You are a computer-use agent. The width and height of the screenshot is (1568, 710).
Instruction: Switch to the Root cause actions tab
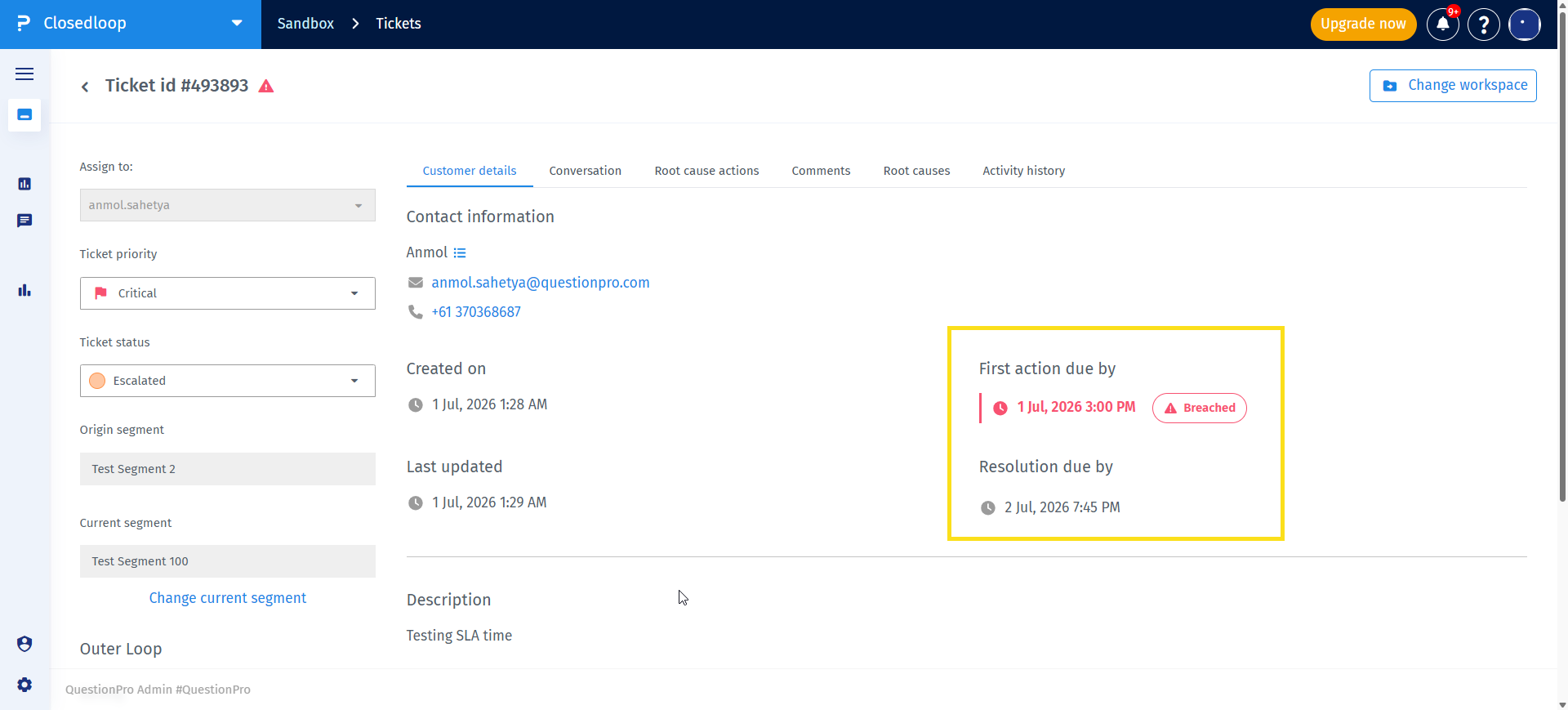[706, 171]
